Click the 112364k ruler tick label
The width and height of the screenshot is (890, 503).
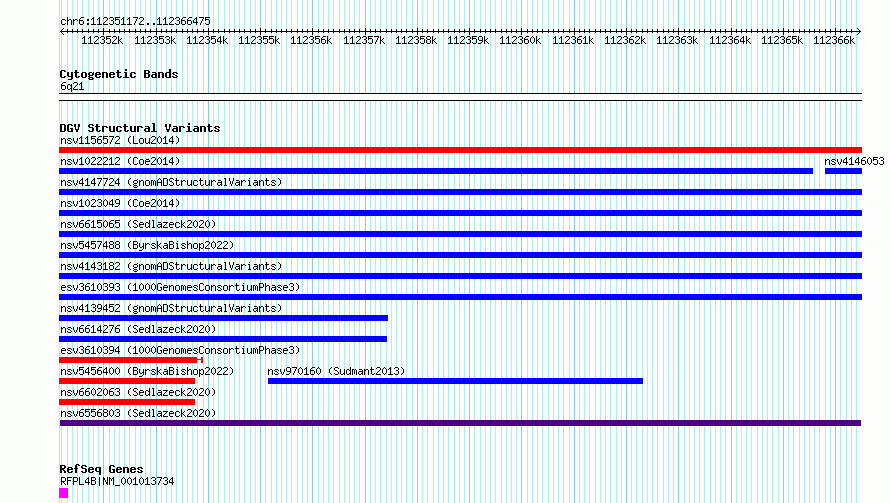[x=730, y=40]
